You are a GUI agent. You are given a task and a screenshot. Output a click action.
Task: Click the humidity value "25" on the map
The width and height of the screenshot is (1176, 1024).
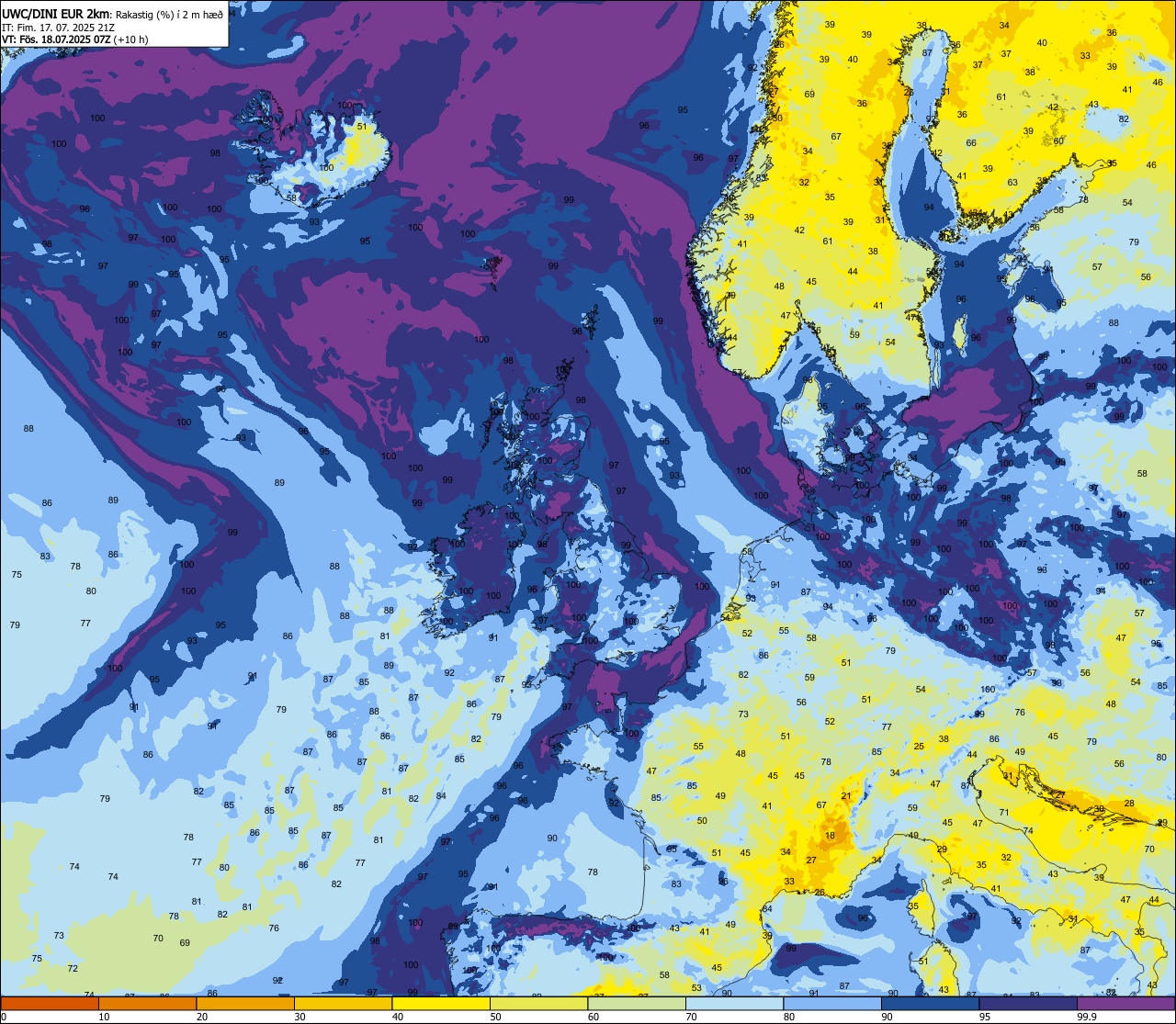tap(919, 746)
